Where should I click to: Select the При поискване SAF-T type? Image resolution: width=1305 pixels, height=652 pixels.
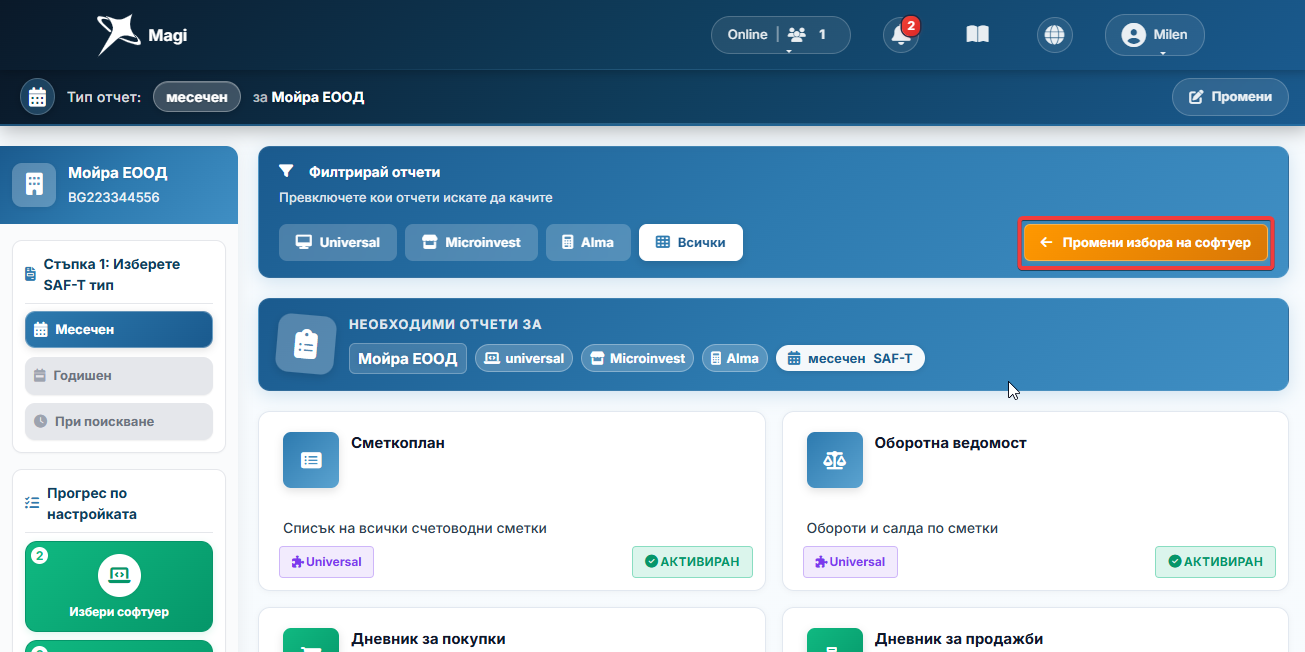pos(119,421)
